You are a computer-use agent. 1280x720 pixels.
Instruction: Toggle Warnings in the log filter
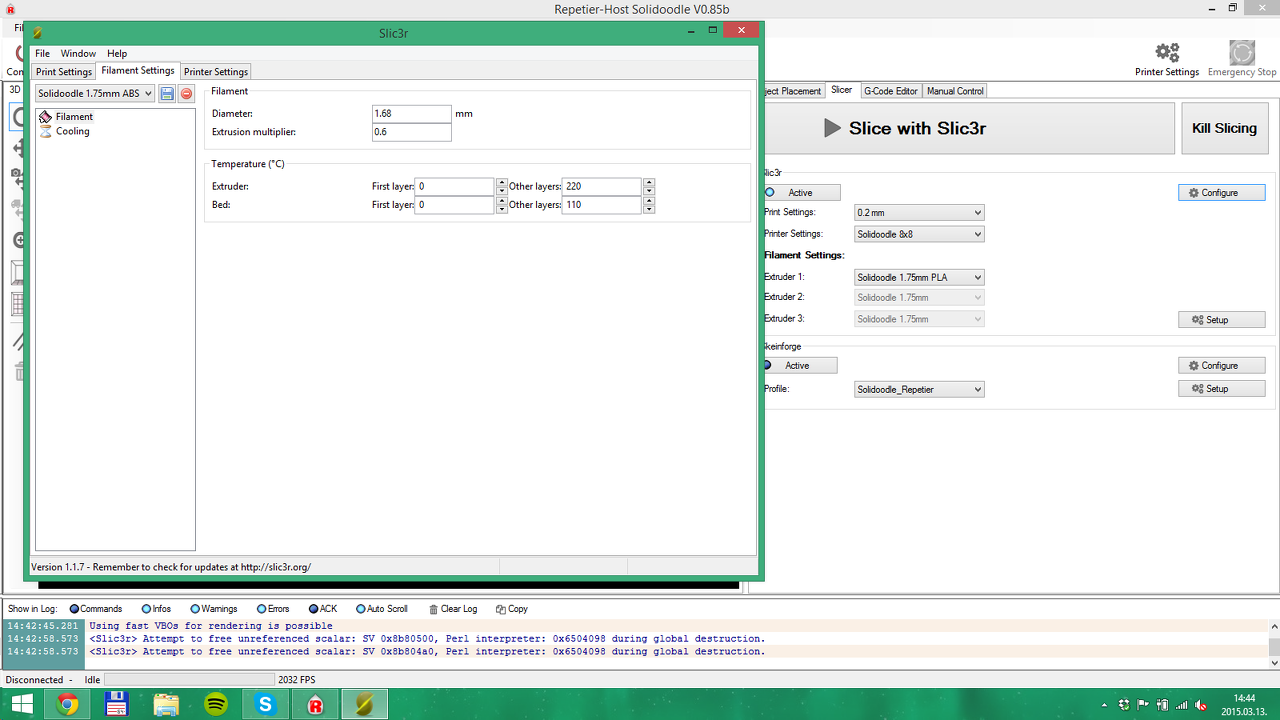pos(214,609)
